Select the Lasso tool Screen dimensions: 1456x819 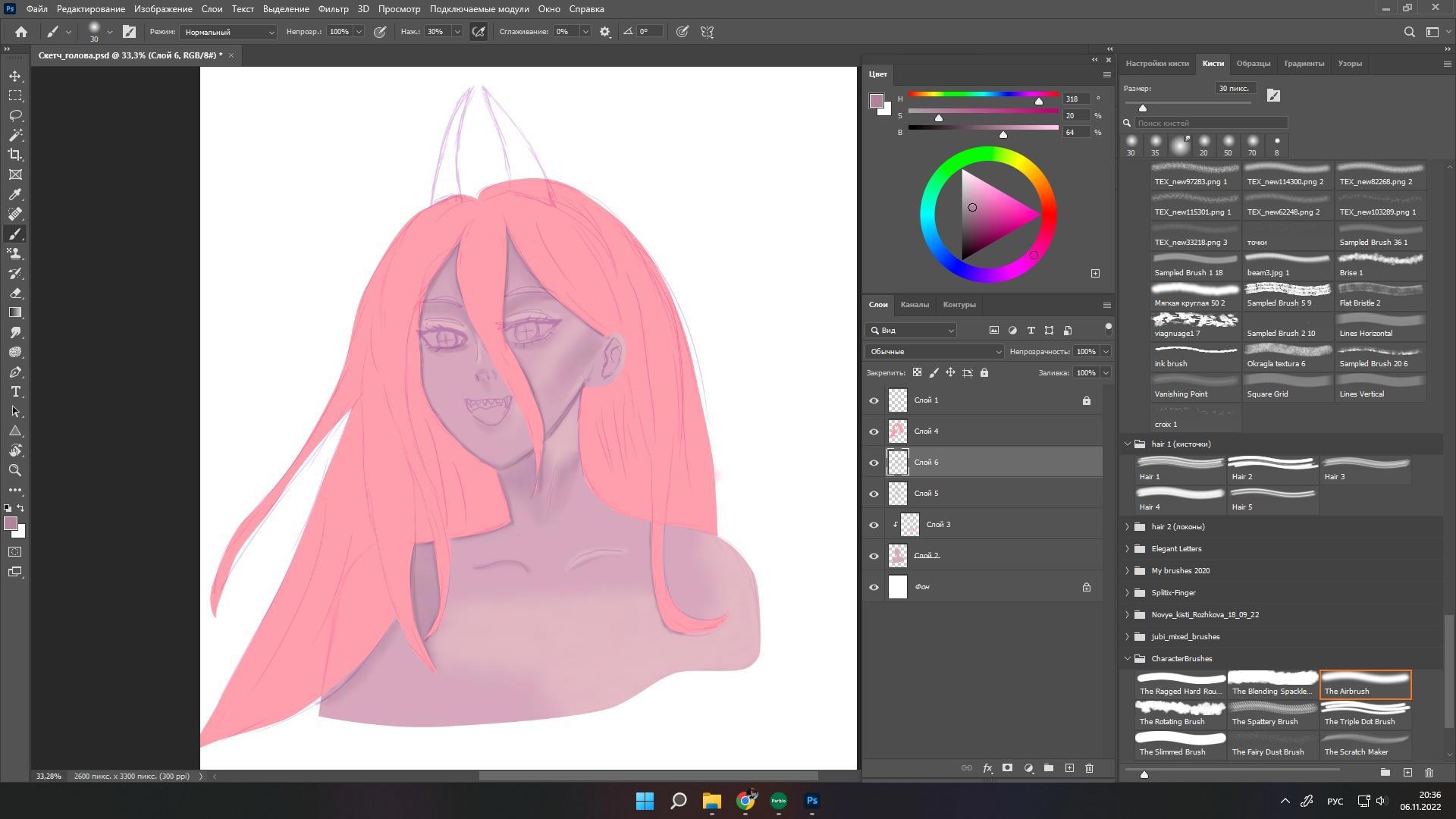15,115
